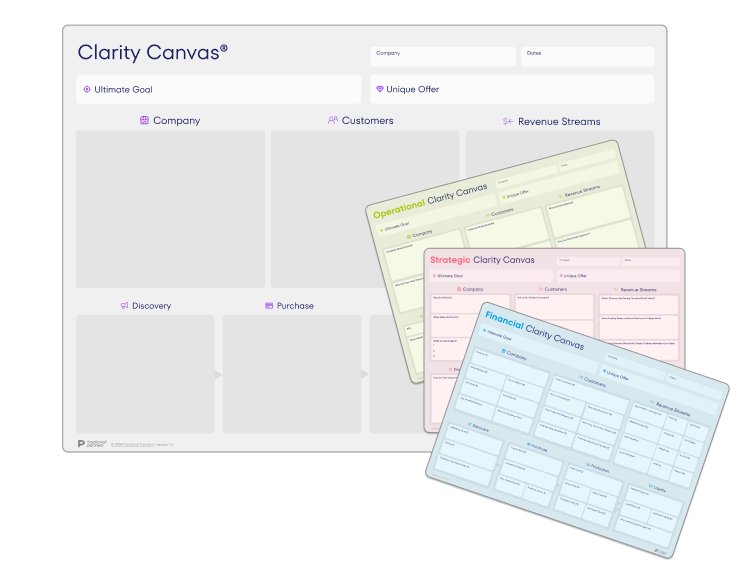
Task: Click Company heading in Strategic canvas
Action: coord(473,289)
